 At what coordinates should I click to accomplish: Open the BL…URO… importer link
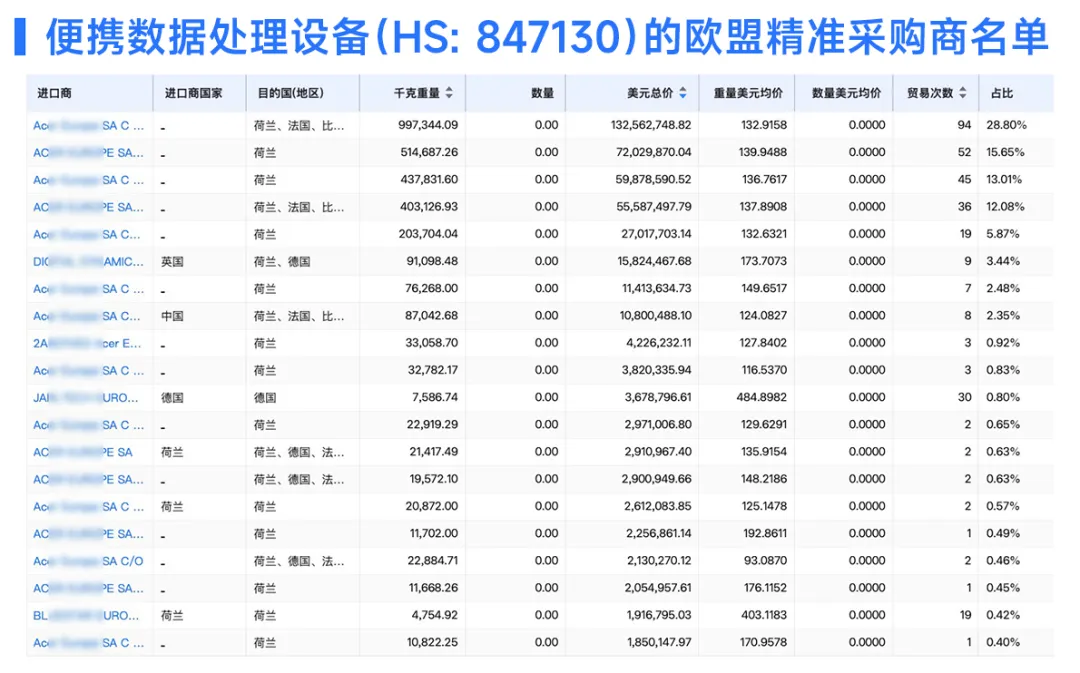coord(86,616)
